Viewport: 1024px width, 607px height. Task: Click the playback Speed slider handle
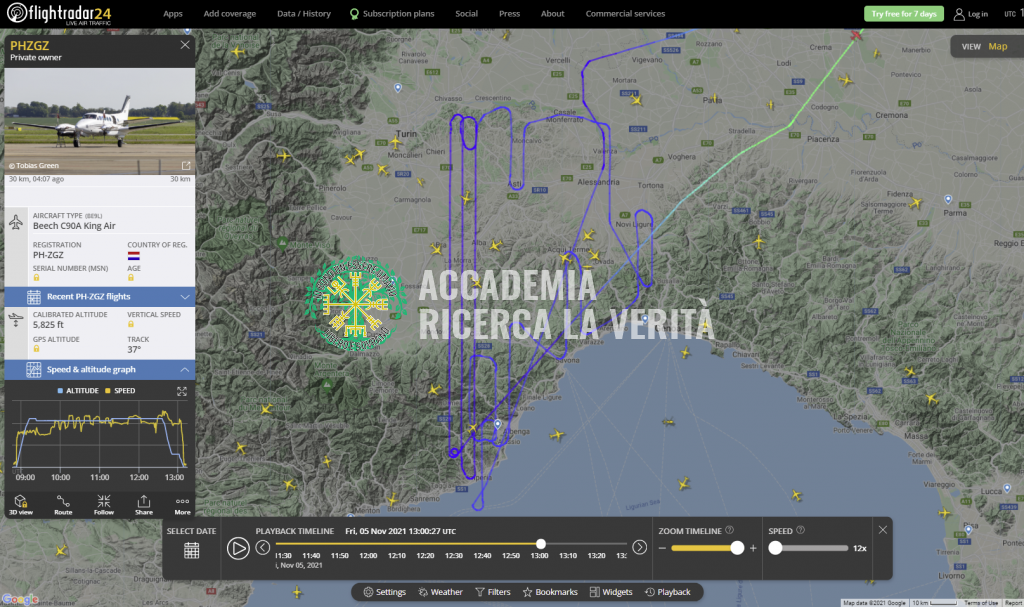[776, 548]
